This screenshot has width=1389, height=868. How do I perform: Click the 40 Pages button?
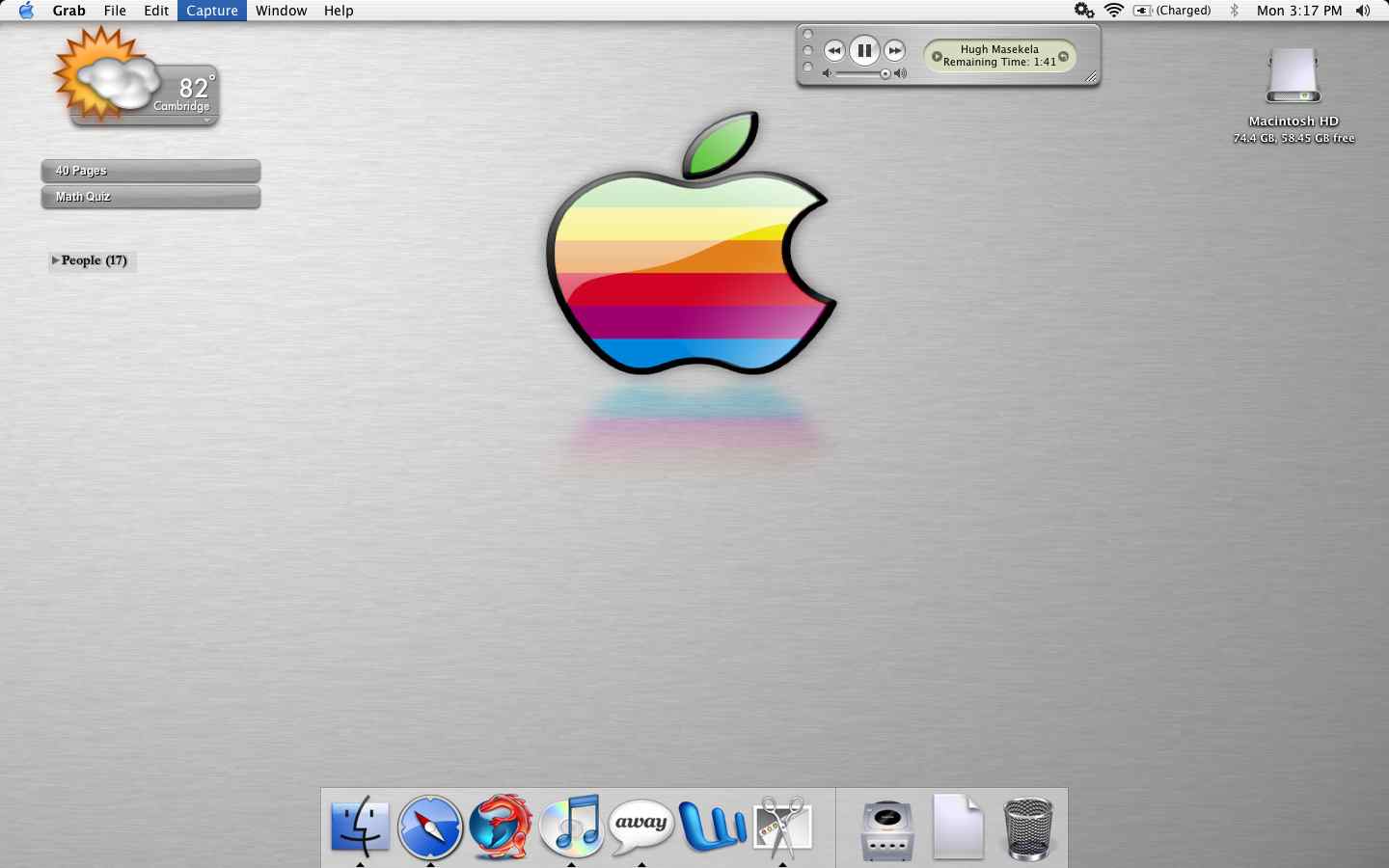150,171
